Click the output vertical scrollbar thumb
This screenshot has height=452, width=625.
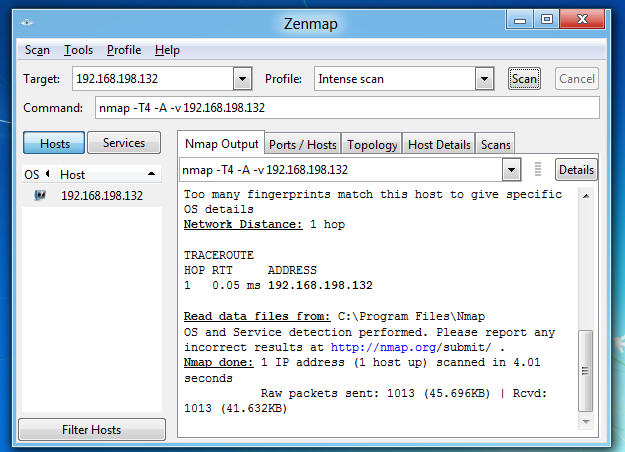(586, 371)
